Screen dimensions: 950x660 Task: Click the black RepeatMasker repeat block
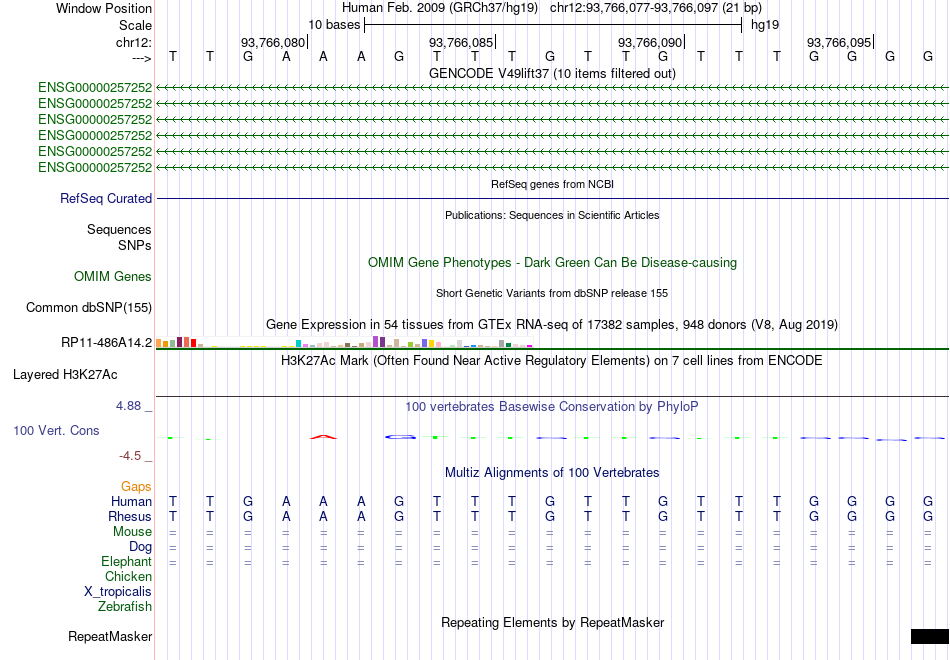click(x=930, y=636)
